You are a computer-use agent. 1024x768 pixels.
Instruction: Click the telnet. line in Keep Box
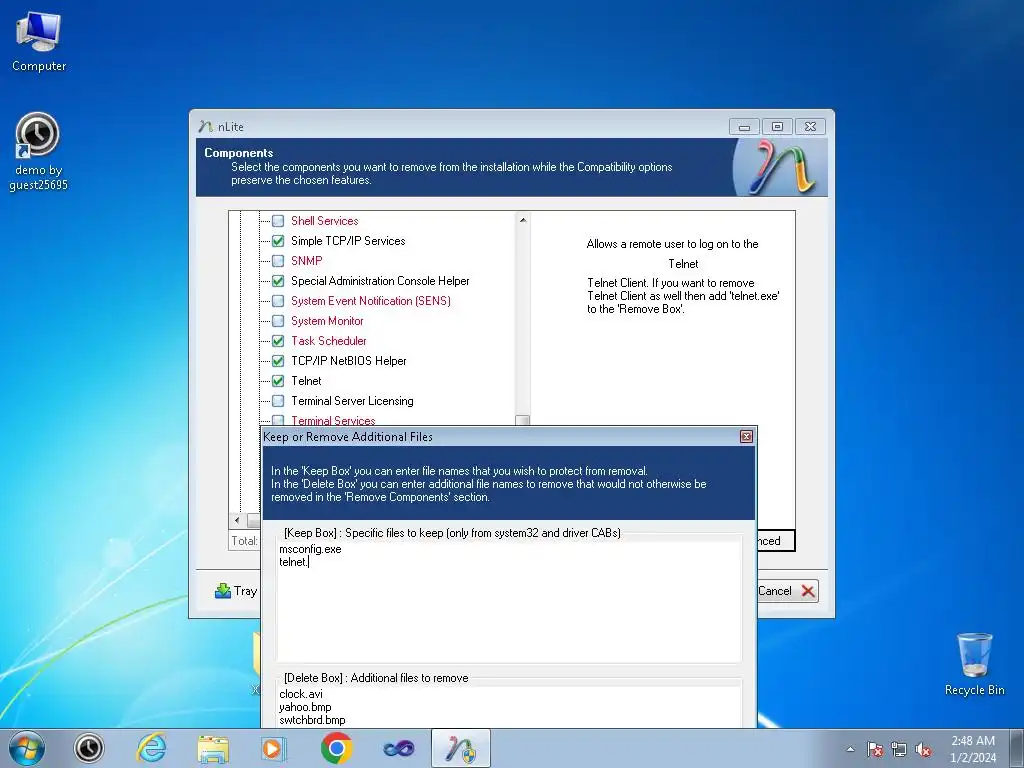pos(293,562)
